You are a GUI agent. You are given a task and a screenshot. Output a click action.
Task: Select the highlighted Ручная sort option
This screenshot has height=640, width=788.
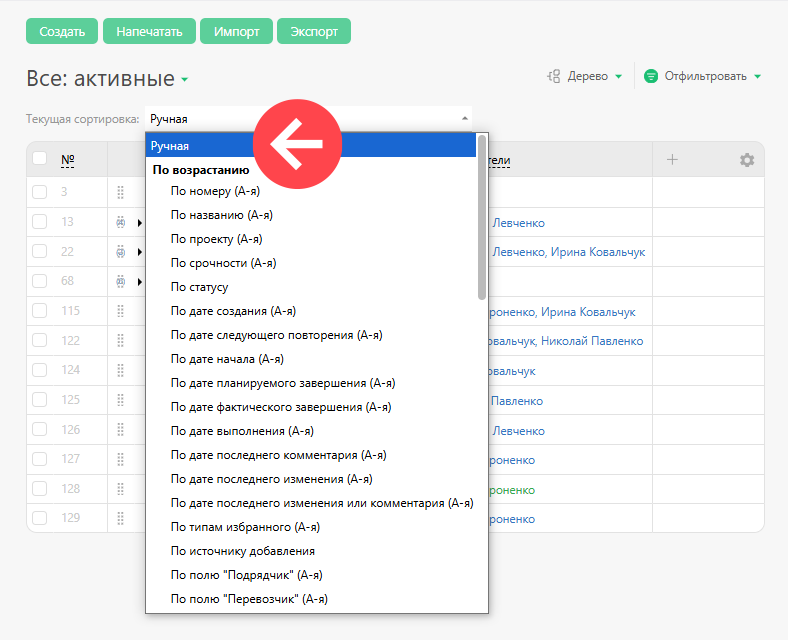coord(311,146)
